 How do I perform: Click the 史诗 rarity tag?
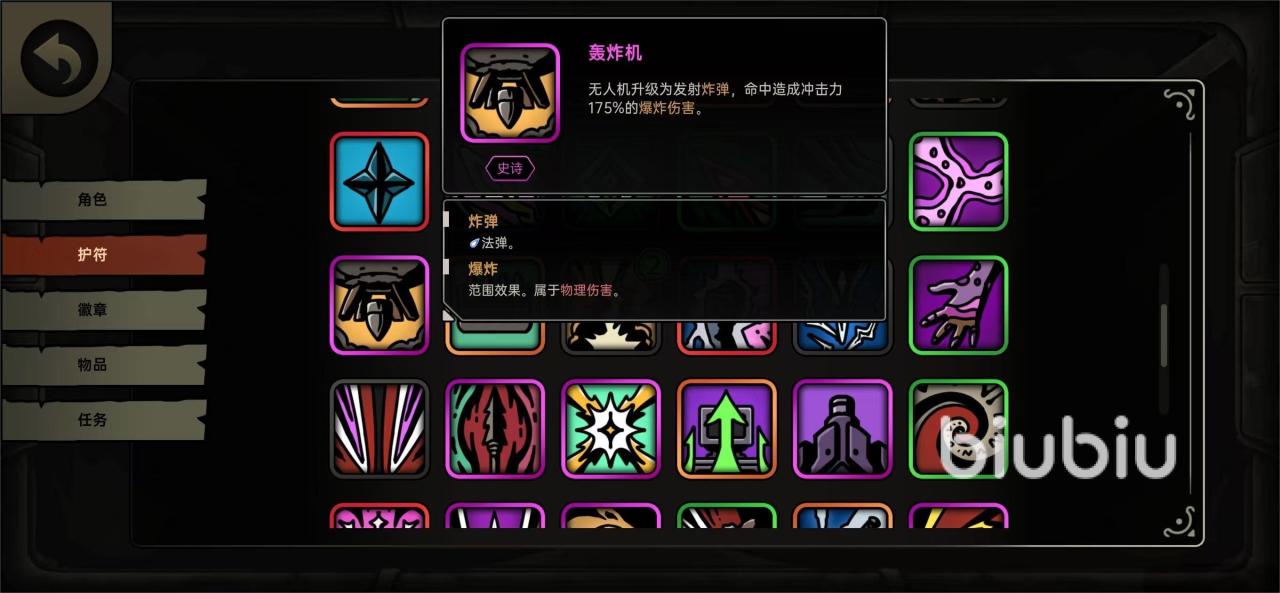[x=510, y=168]
